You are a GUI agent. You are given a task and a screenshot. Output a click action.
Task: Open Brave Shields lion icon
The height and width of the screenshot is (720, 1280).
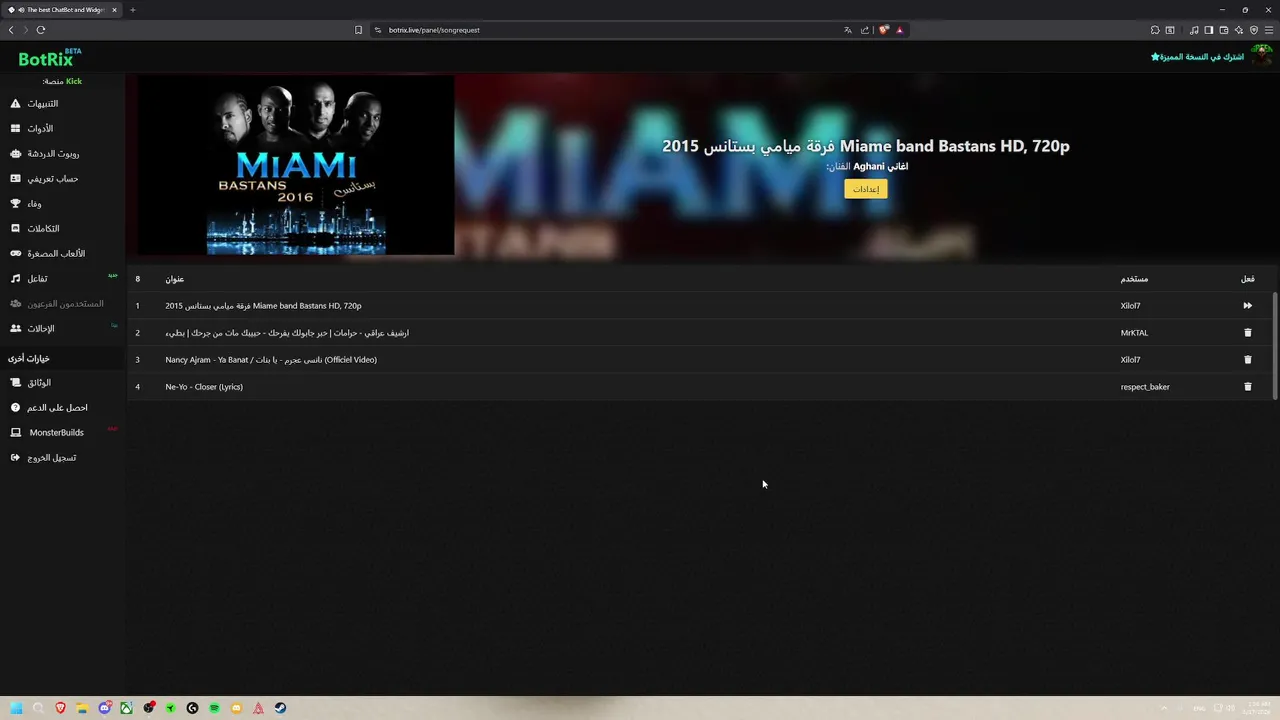[x=884, y=30]
